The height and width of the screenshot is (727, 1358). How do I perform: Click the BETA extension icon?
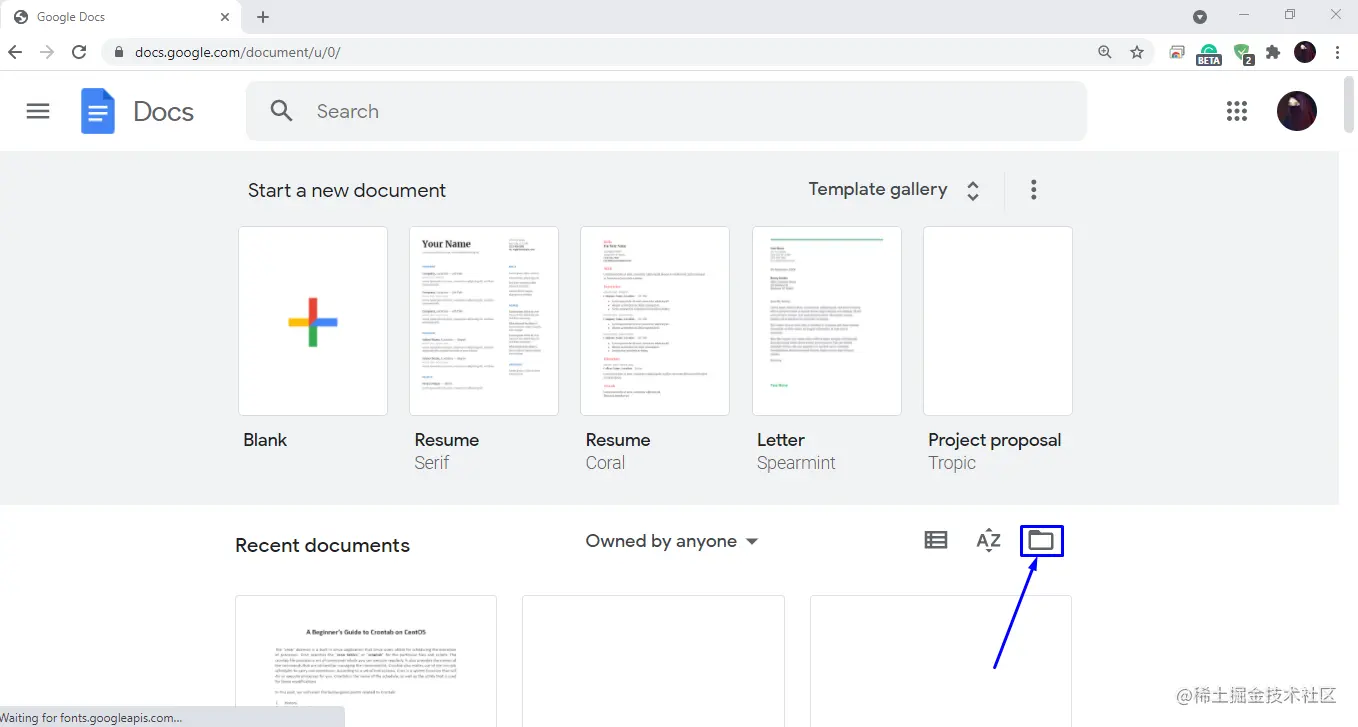pyautogui.click(x=1209, y=54)
